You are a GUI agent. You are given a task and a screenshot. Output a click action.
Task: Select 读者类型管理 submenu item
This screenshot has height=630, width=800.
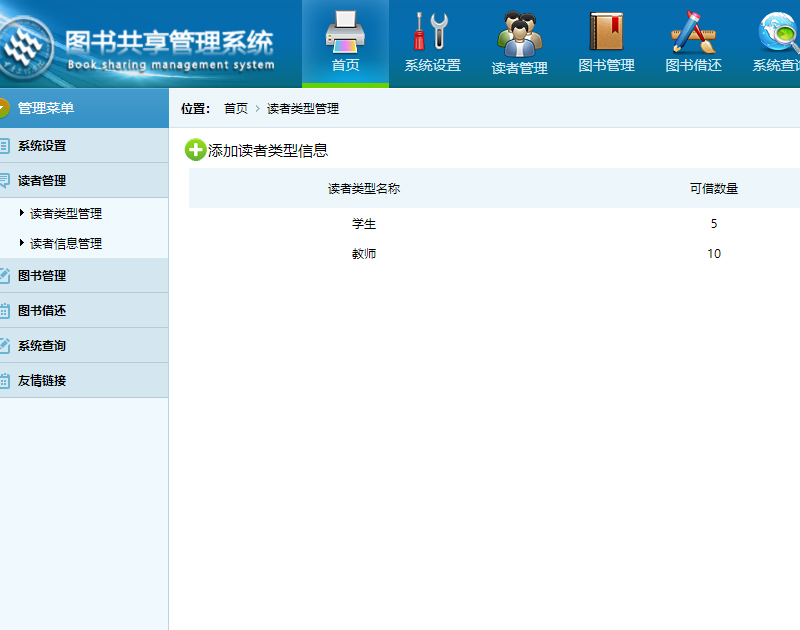(x=66, y=214)
